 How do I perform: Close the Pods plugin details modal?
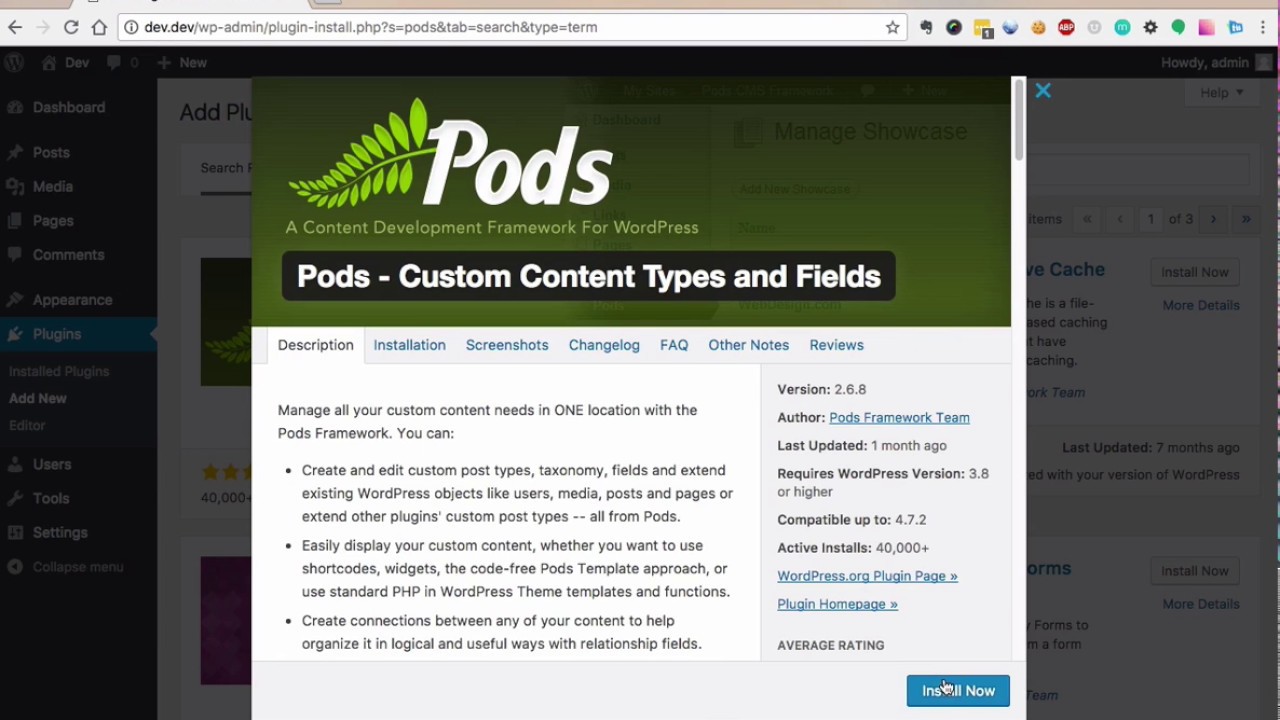(1043, 91)
